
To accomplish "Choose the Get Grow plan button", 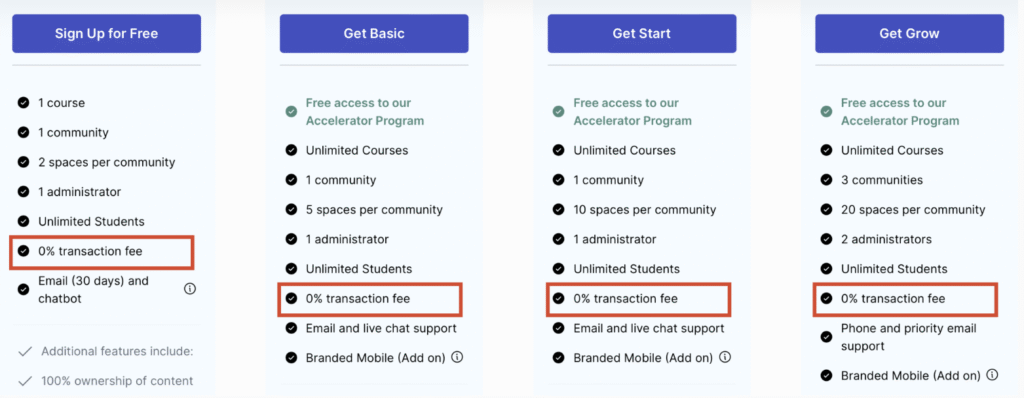I will click(x=909, y=33).
